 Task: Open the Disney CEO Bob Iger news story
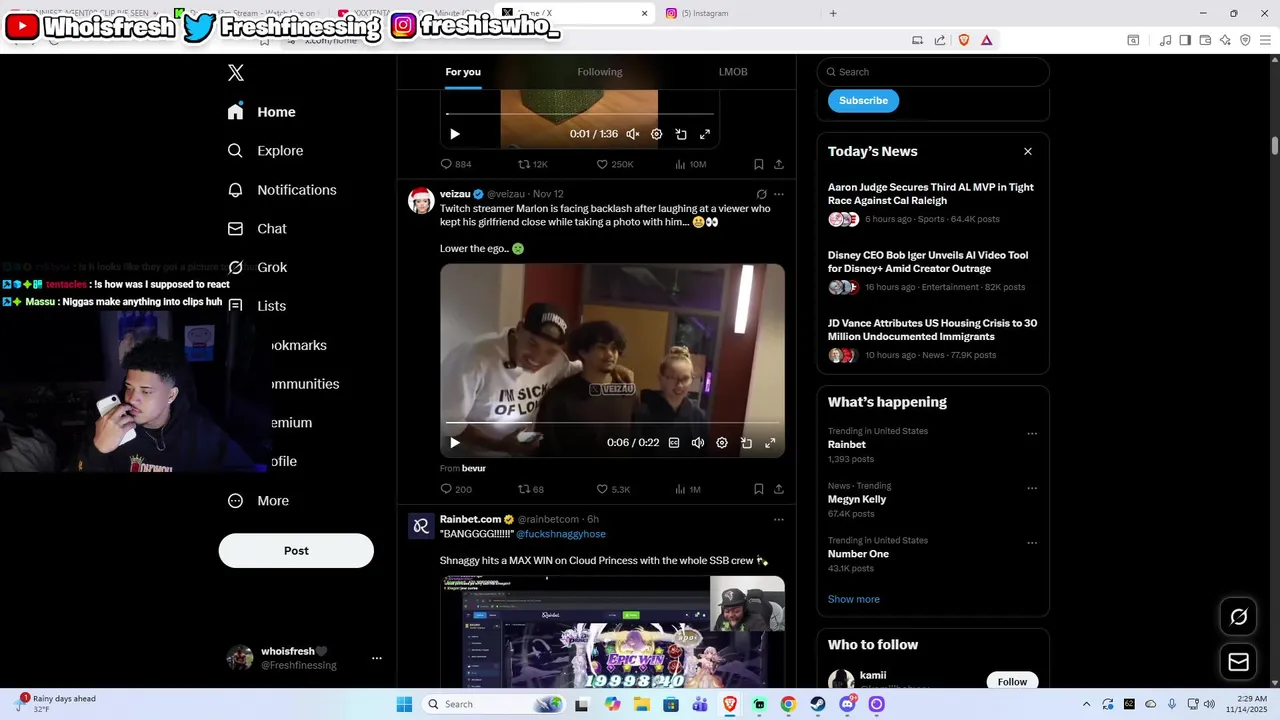(x=931, y=271)
